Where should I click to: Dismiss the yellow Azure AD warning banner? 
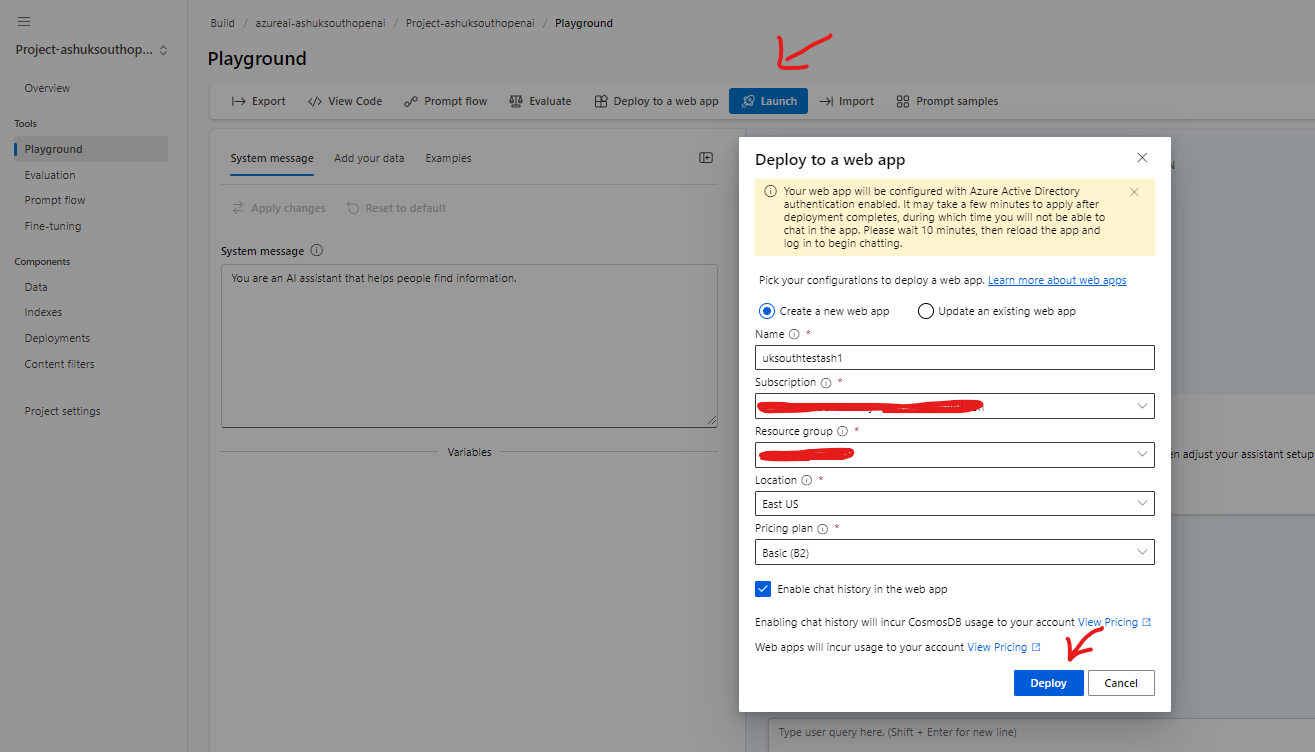(1134, 192)
